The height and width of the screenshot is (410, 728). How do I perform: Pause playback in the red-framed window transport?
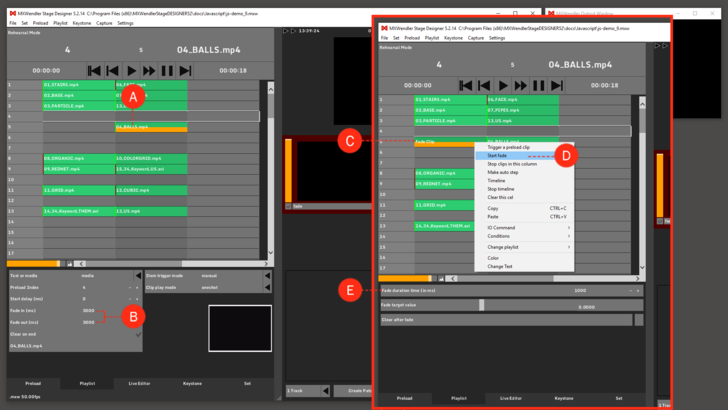[x=539, y=85]
